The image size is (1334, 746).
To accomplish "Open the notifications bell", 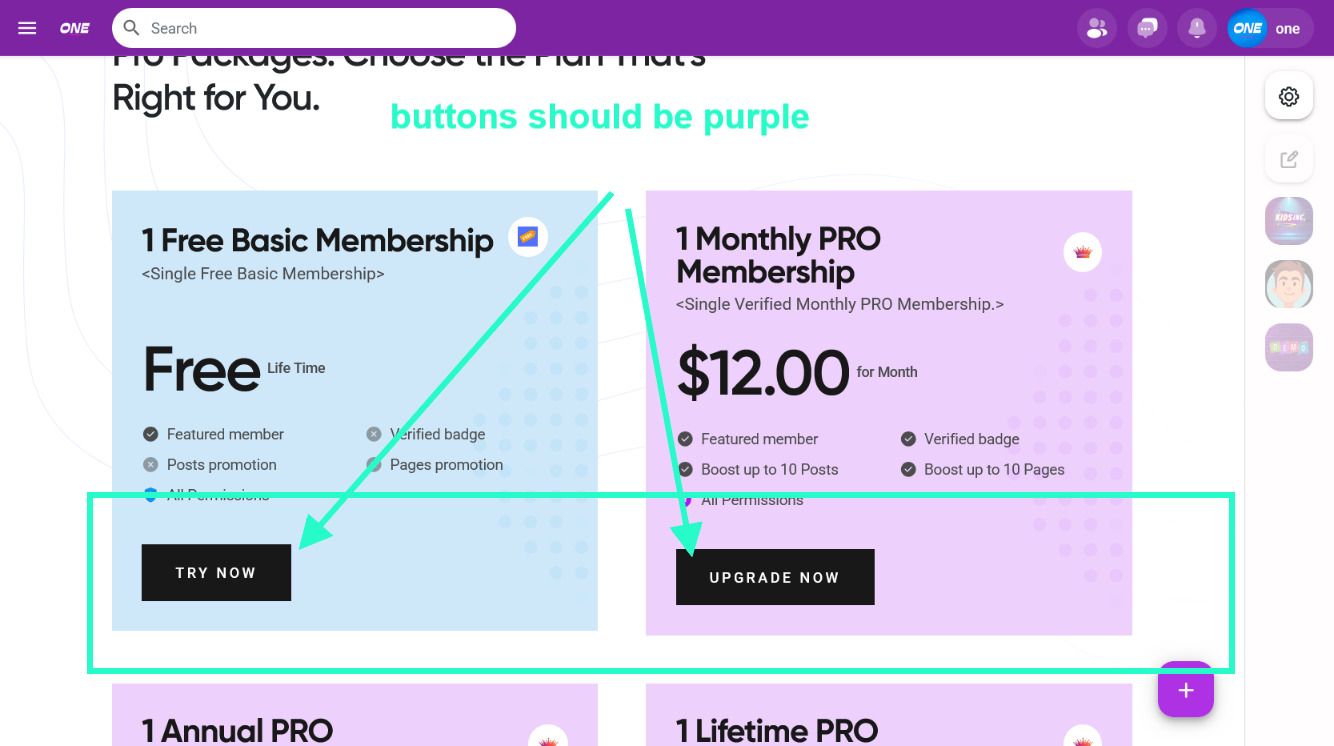I will 1197,28.
